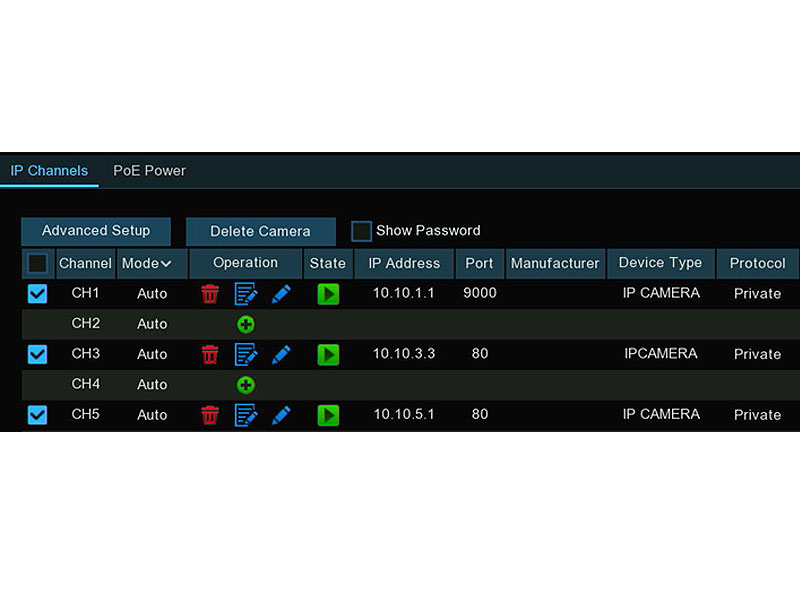The height and width of the screenshot is (600, 800).
Task: Open the document edit icon for CH3
Action: [x=246, y=354]
